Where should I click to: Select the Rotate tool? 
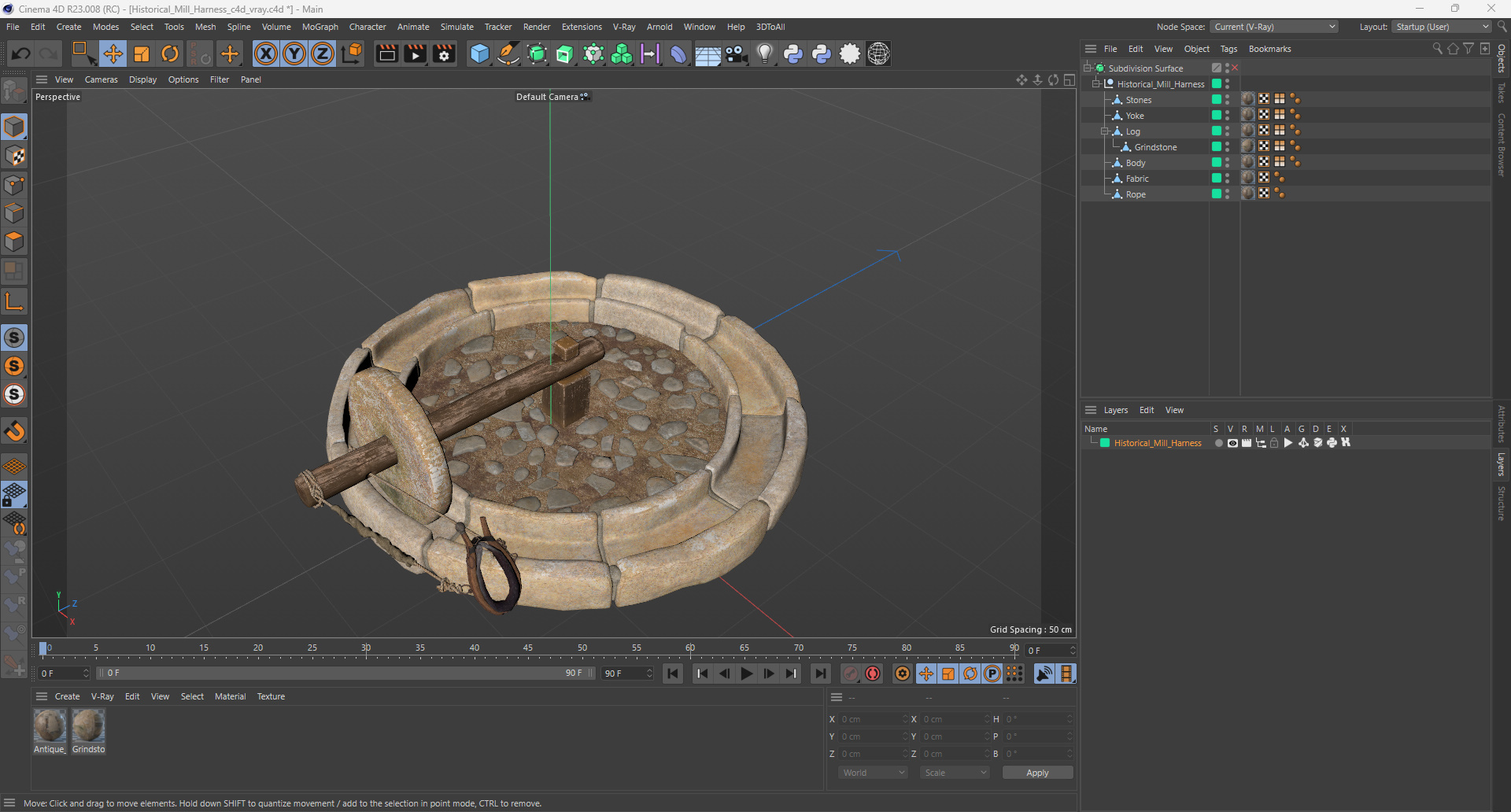coord(170,54)
